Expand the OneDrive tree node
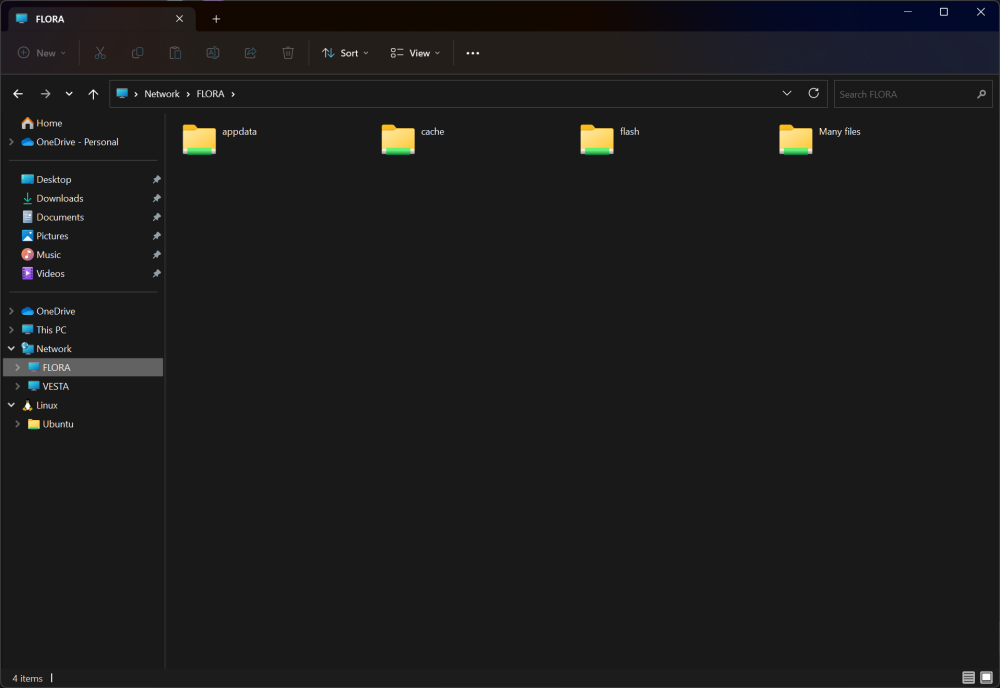This screenshot has width=1000, height=688. click(x=11, y=311)
